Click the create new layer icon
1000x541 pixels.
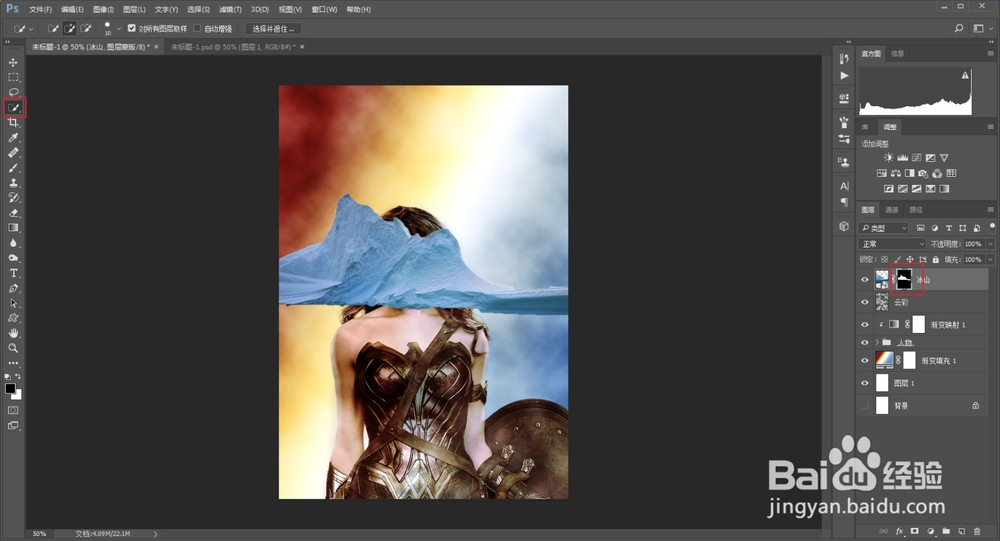(962, 531)
